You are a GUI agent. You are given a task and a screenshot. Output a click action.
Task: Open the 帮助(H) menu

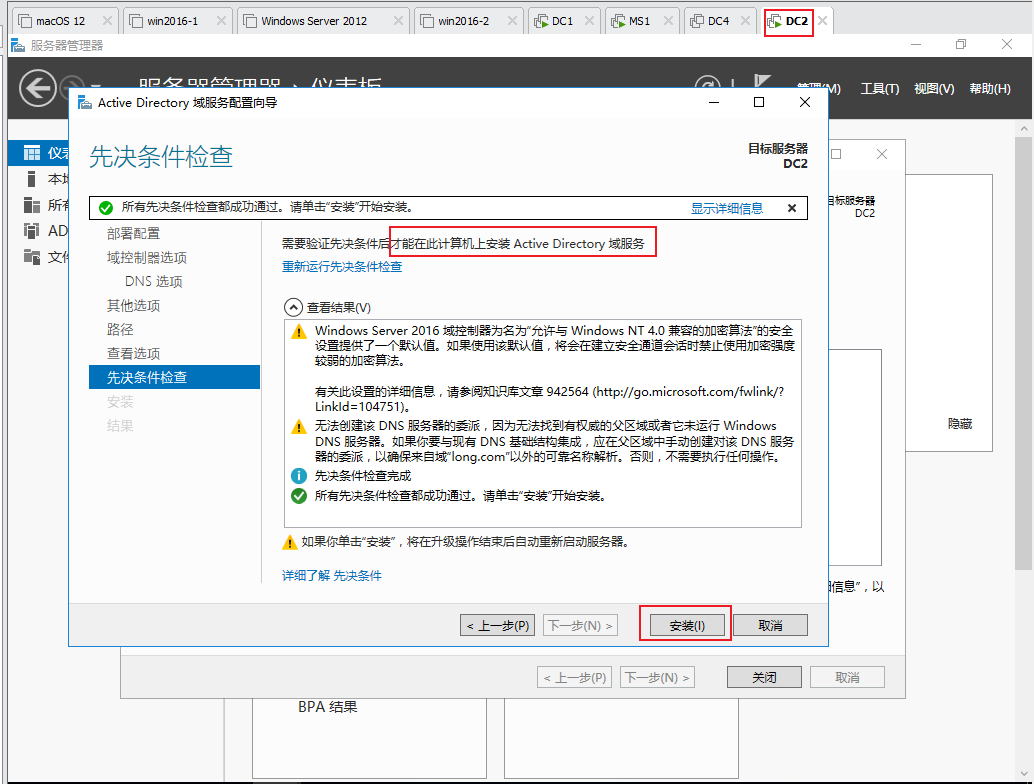990,88
